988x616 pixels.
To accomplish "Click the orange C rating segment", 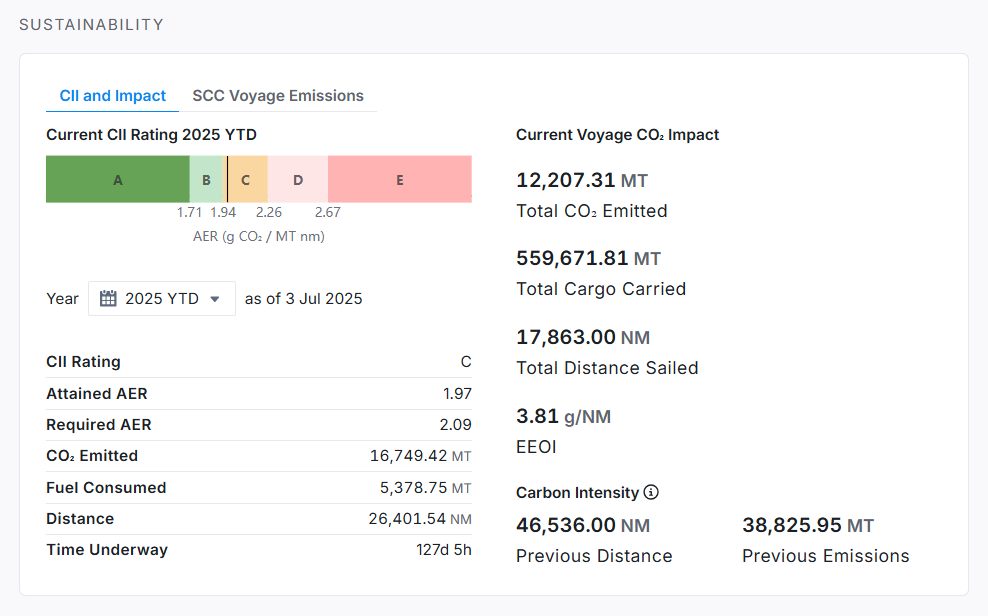I will (247, 180).
